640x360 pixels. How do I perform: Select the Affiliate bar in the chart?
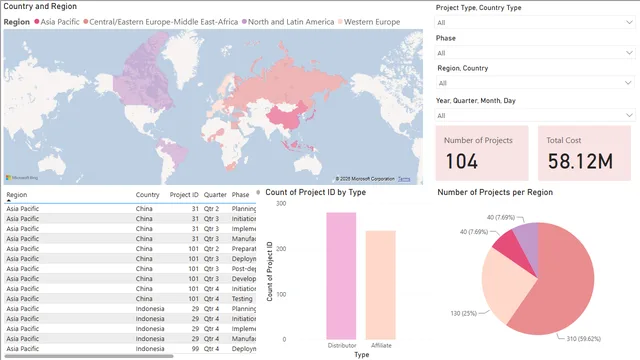pyautogui.click(x=380, y=285)
